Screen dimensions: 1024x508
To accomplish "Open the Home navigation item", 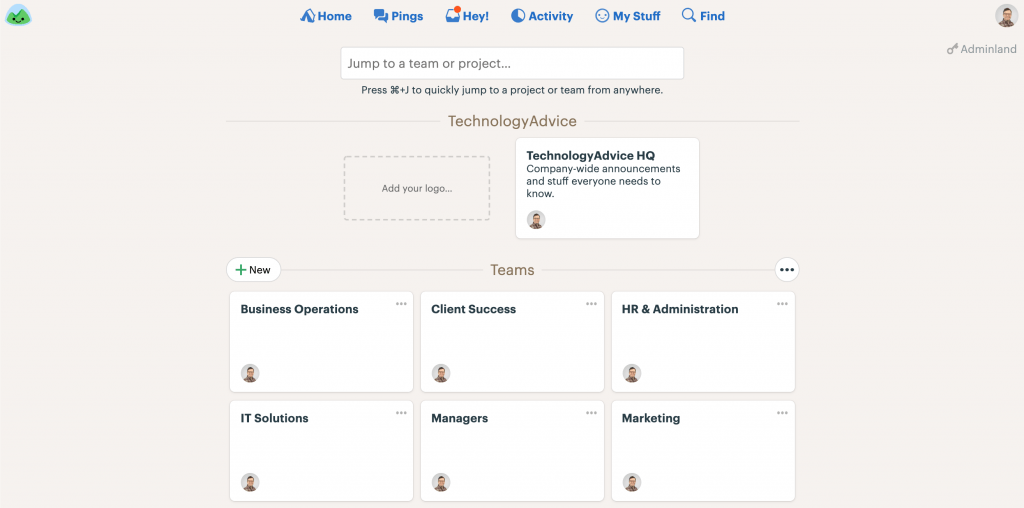I will 326,16.
